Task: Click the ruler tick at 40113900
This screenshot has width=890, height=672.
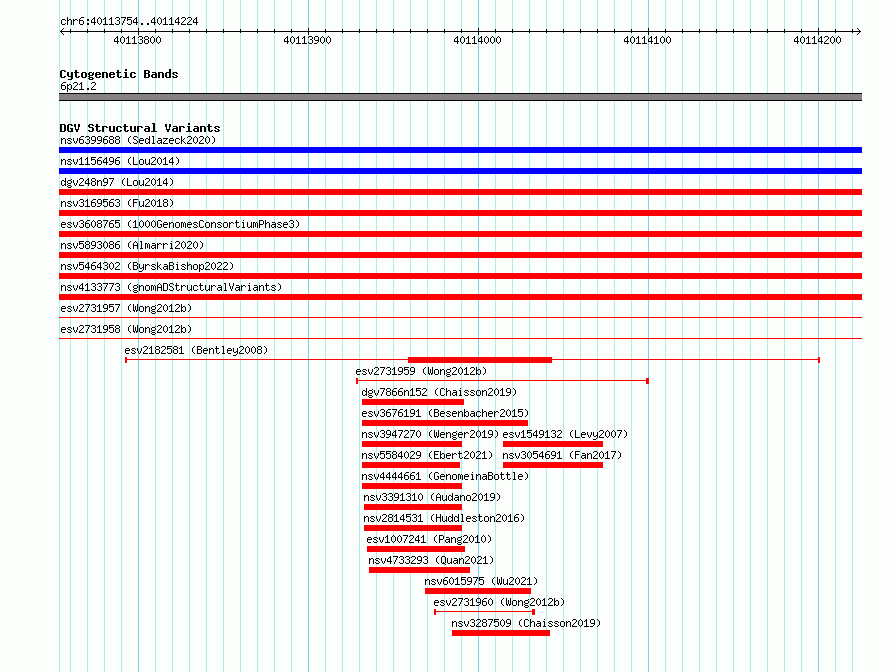Action: pyautogui.click(x=308, y=32)
